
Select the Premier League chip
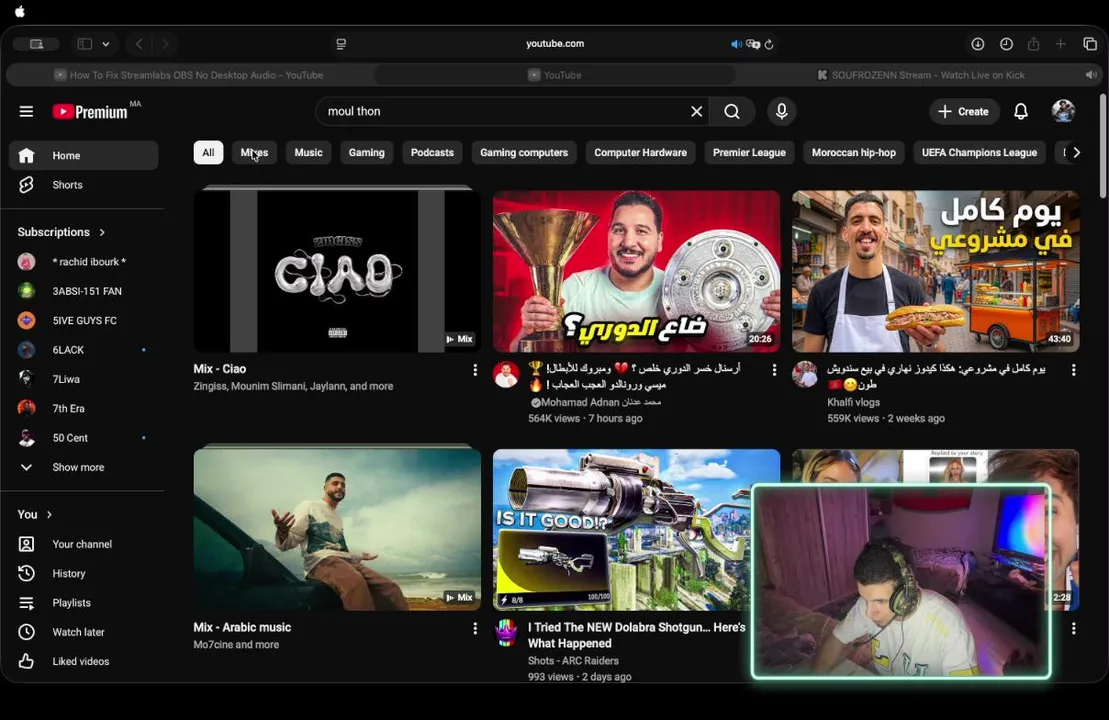[749, 153]
